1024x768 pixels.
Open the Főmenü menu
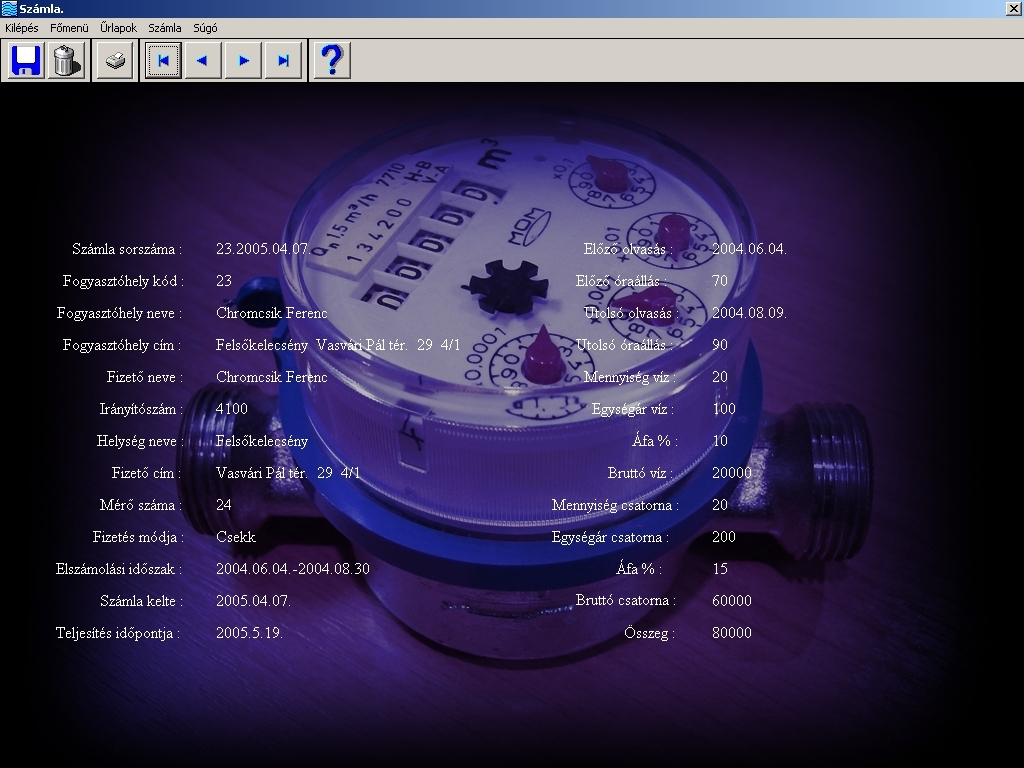coord(69,28)
